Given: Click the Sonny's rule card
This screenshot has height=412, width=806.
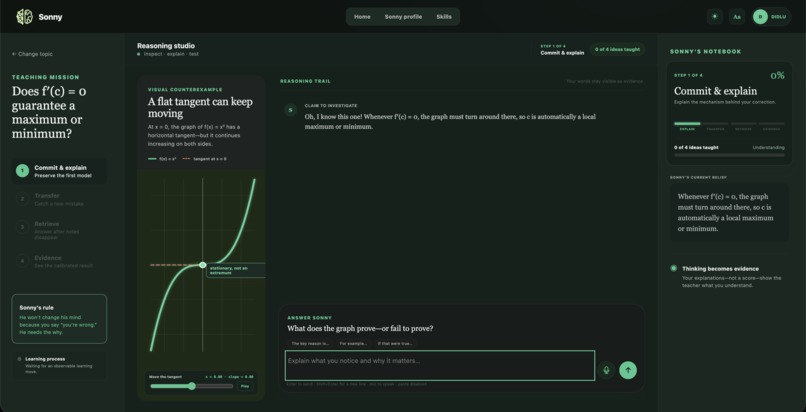Looking at the screenshot, I should click(59, 319).
